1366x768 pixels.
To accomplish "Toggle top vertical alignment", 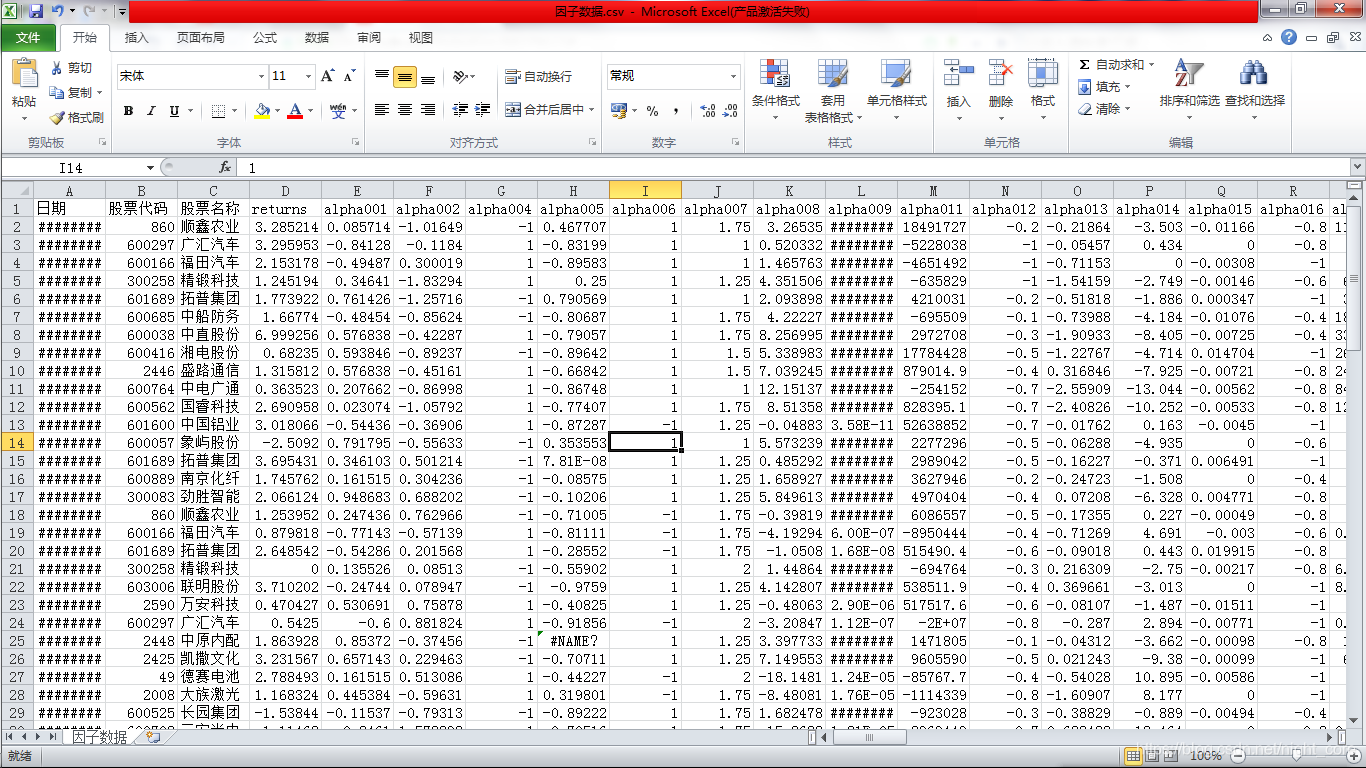I will point(382,76).
